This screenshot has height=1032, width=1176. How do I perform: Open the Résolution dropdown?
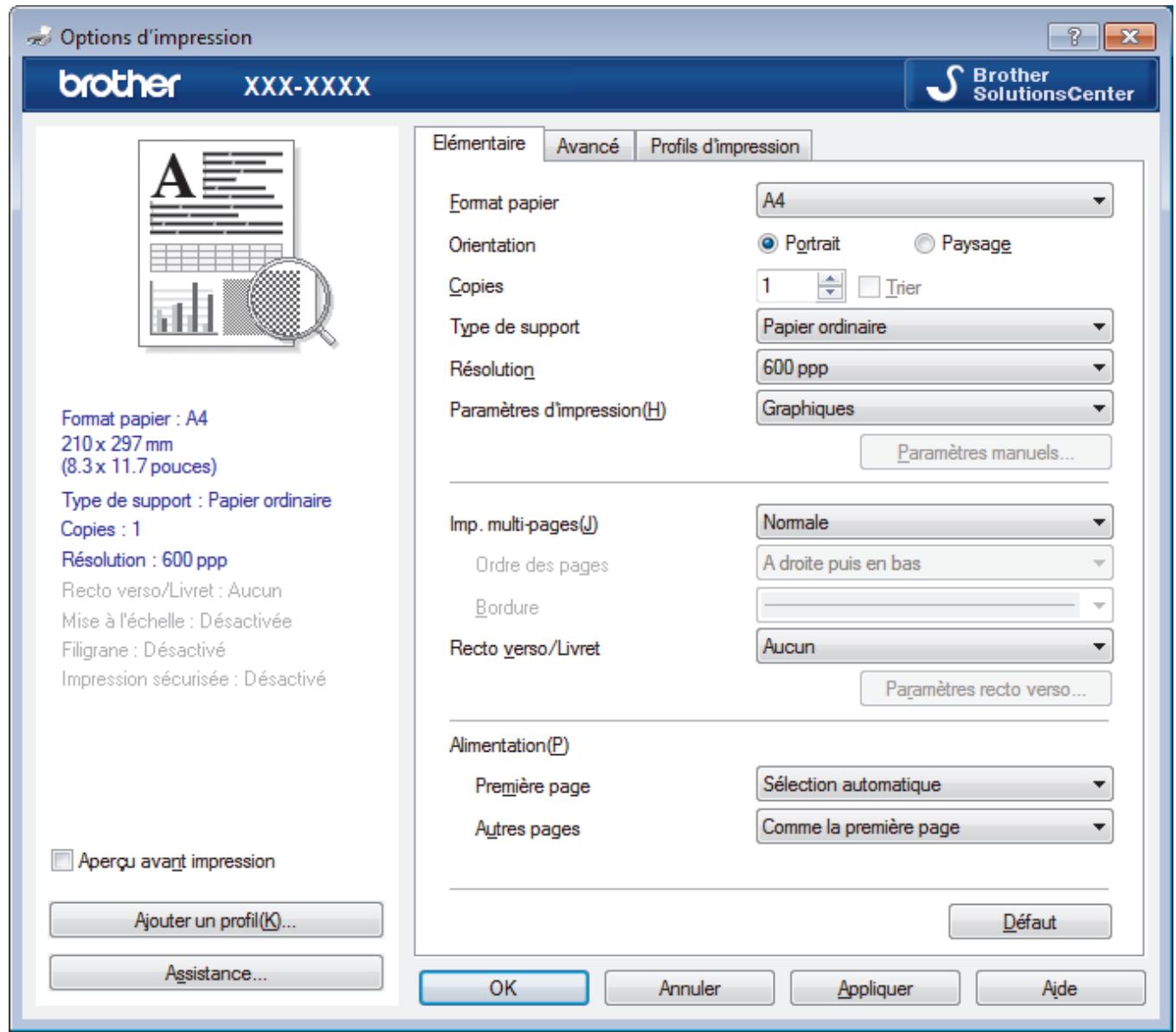point(935,368)
